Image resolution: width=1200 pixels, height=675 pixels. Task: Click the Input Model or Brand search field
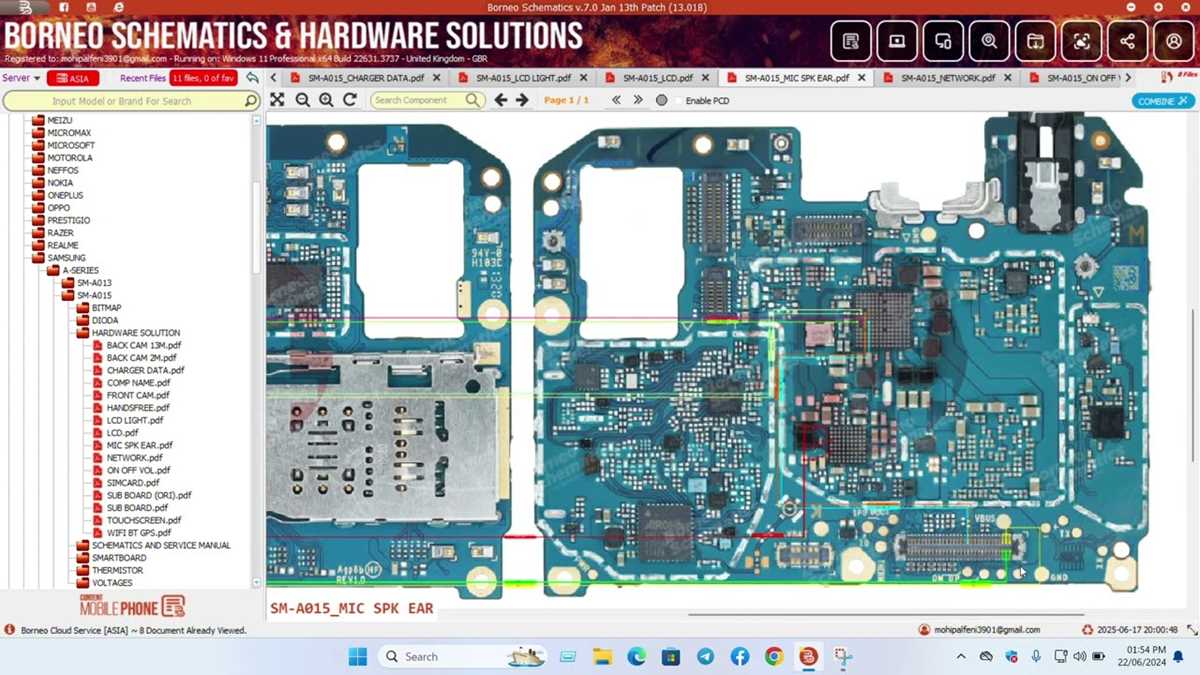point(121,101)
